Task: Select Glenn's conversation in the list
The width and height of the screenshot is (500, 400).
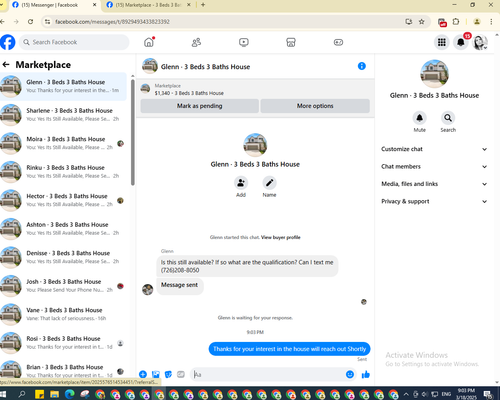Action: pyautogui.click(x=63, y=86)
